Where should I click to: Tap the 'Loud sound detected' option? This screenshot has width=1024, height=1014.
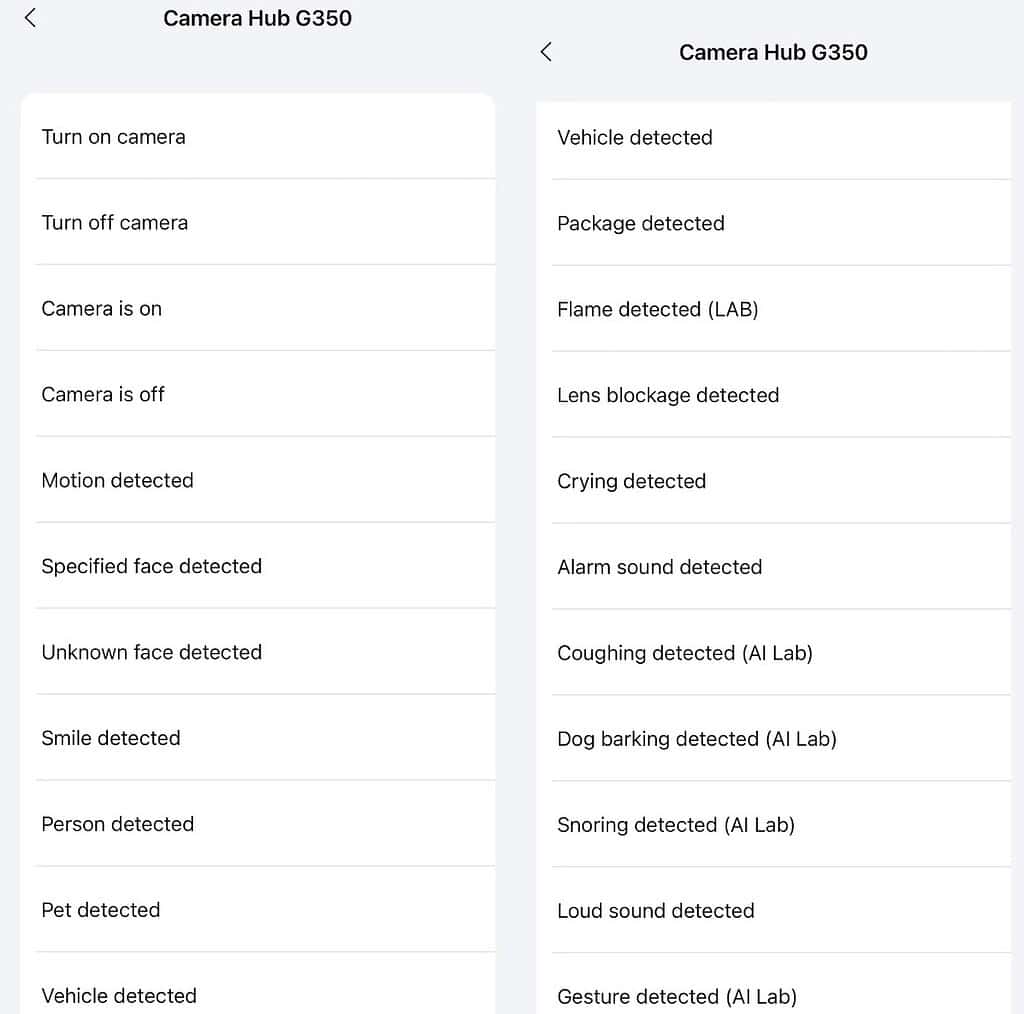pos(656,911)
